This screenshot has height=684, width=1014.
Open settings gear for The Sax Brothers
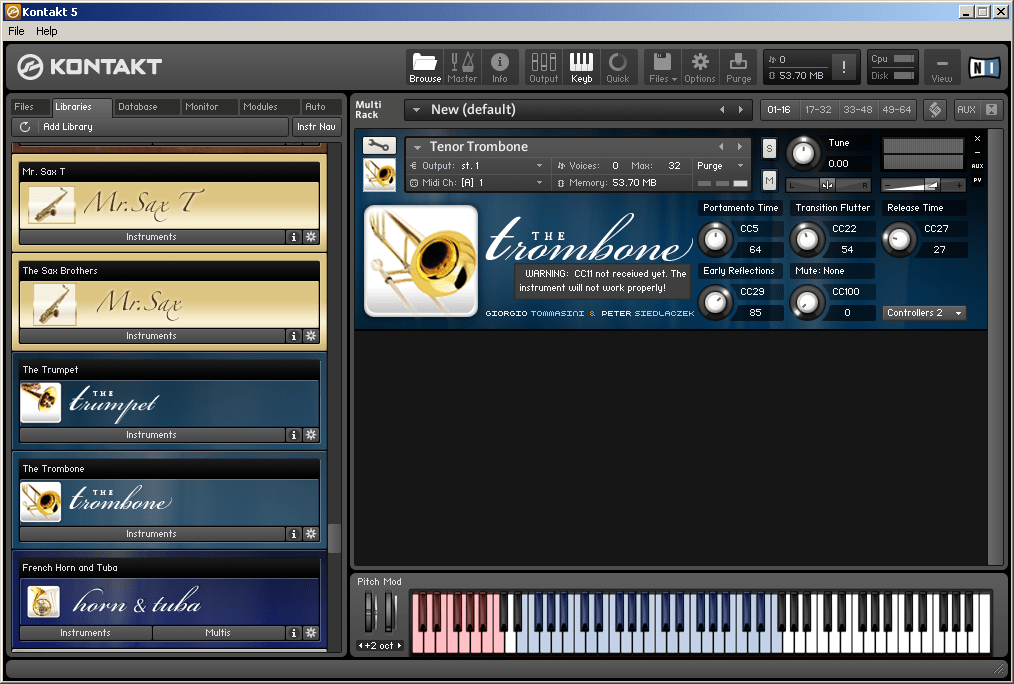coord(311,336)
